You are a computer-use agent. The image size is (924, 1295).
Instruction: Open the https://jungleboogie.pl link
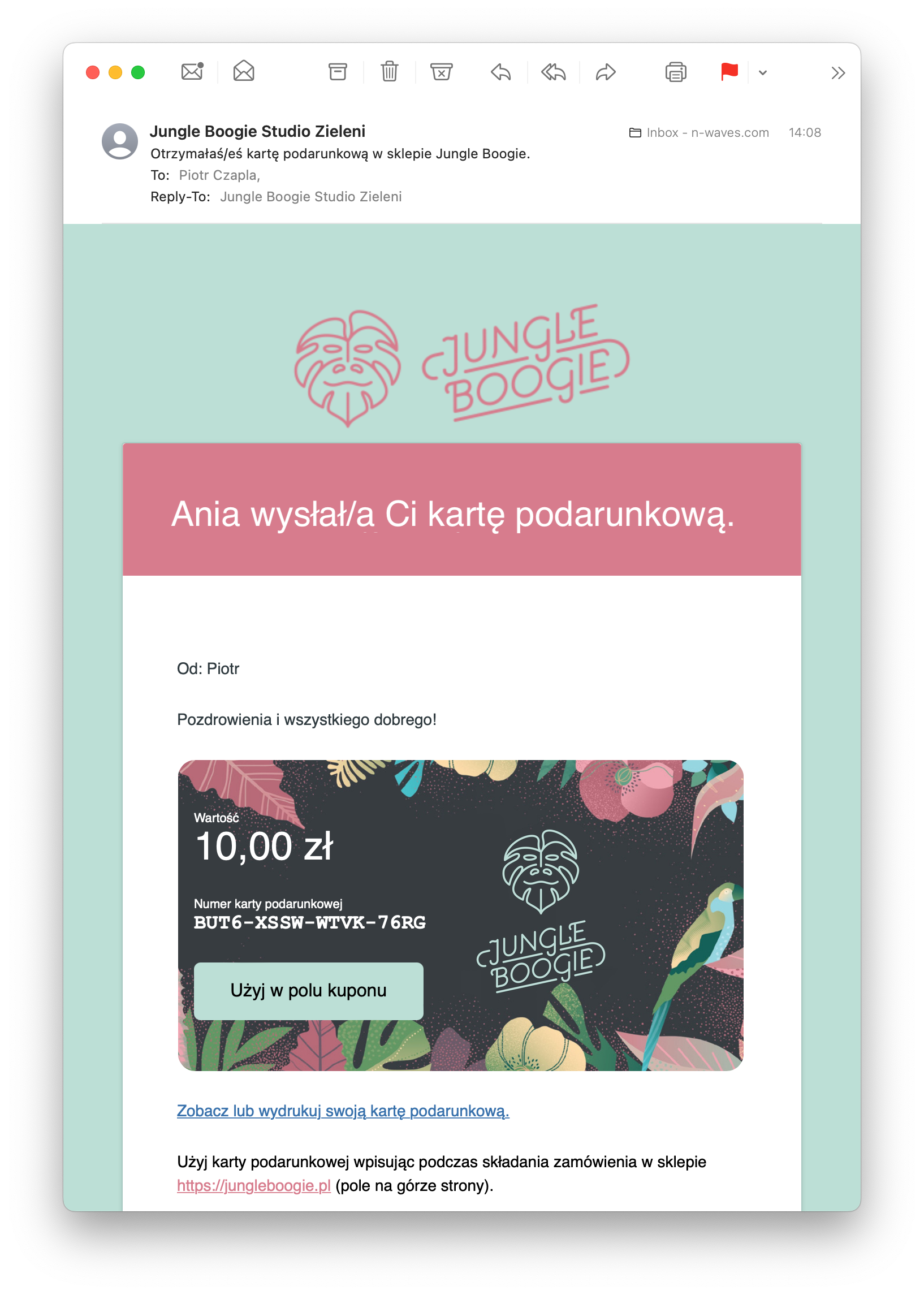point(254,1185)
